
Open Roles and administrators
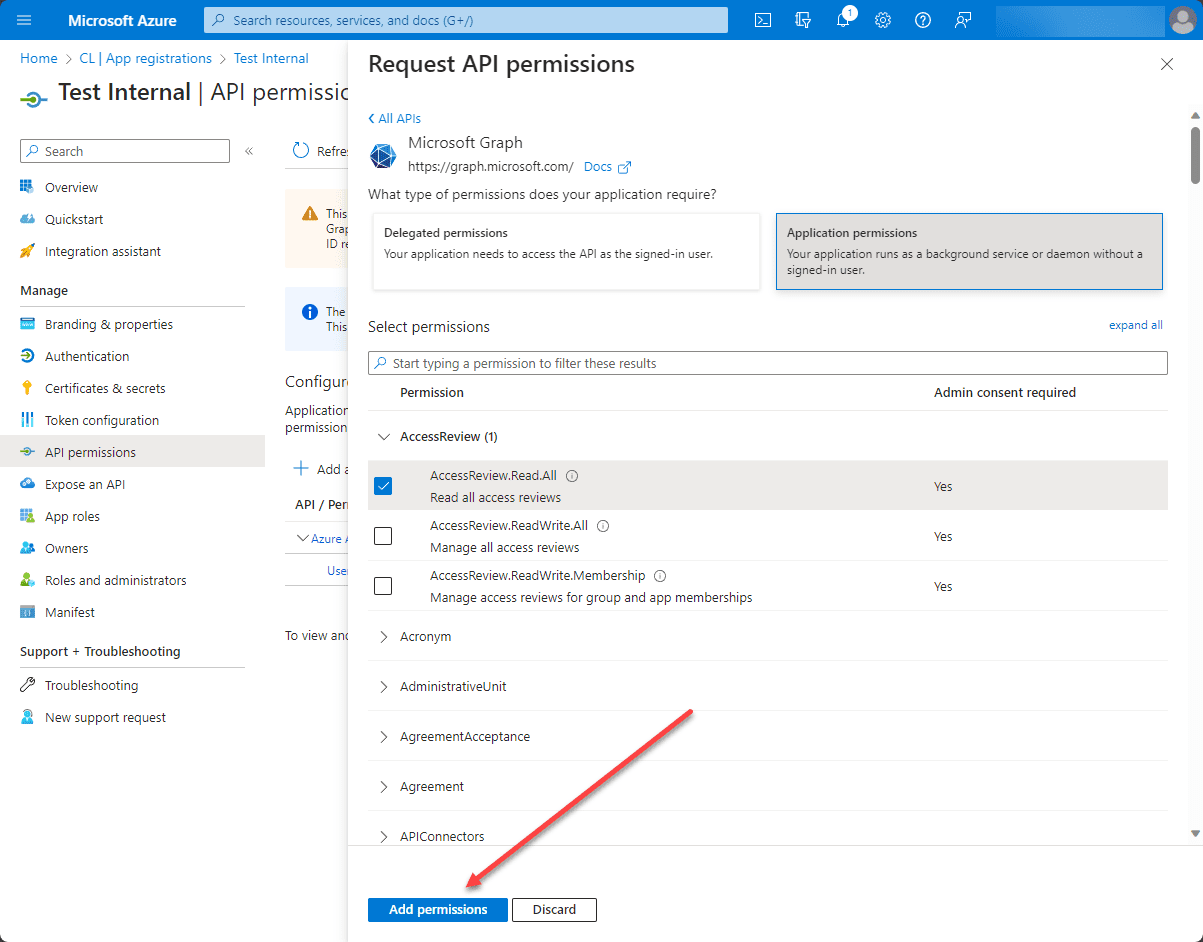(x=115, y=580)
